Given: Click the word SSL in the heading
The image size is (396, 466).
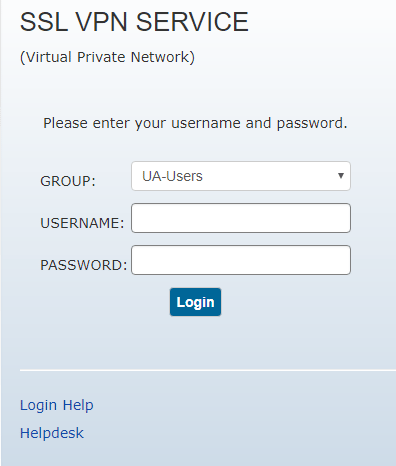Looking at the screenshot, I should (x=44, y=22).
